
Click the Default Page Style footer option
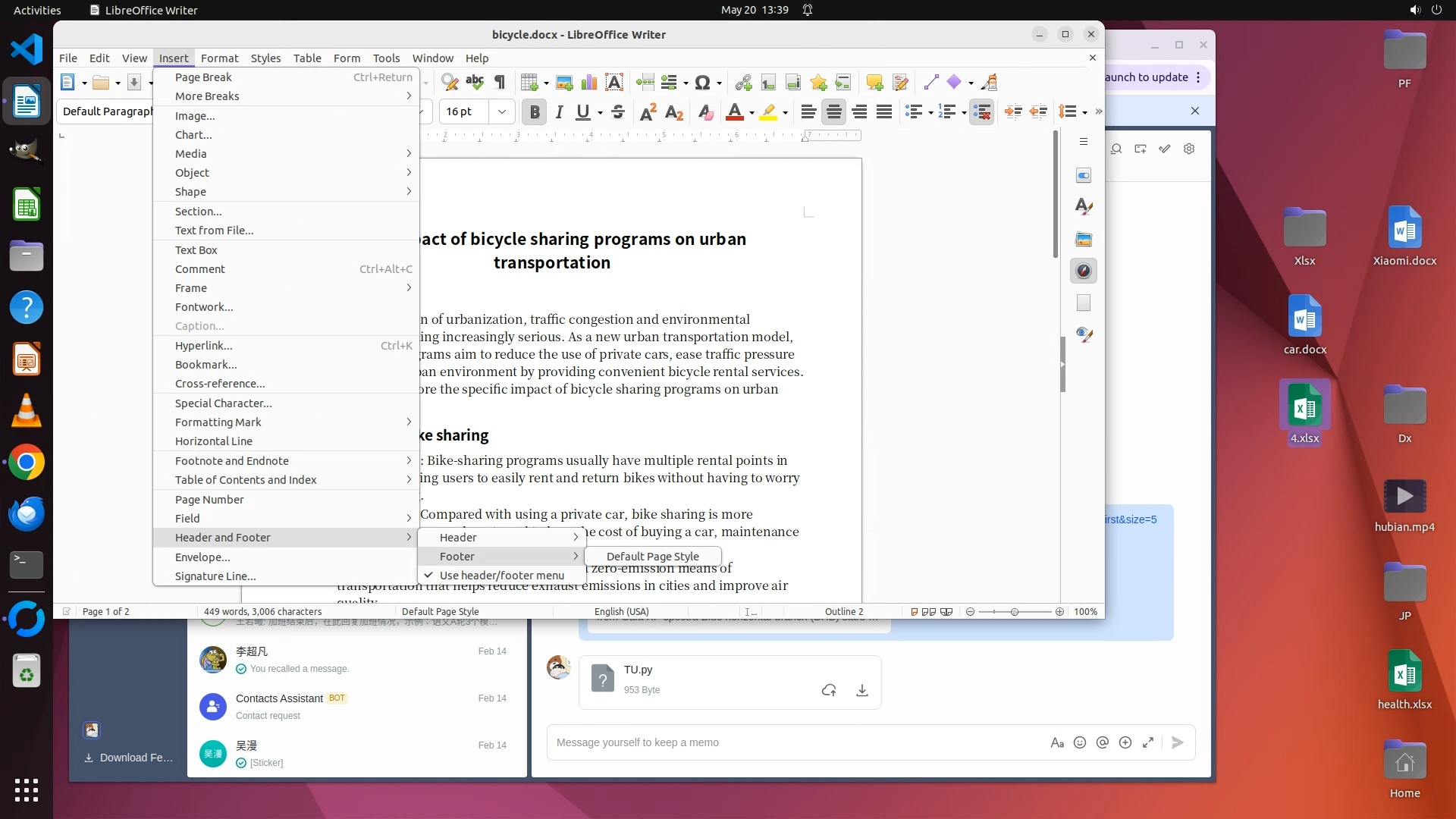tap(652, 557)
